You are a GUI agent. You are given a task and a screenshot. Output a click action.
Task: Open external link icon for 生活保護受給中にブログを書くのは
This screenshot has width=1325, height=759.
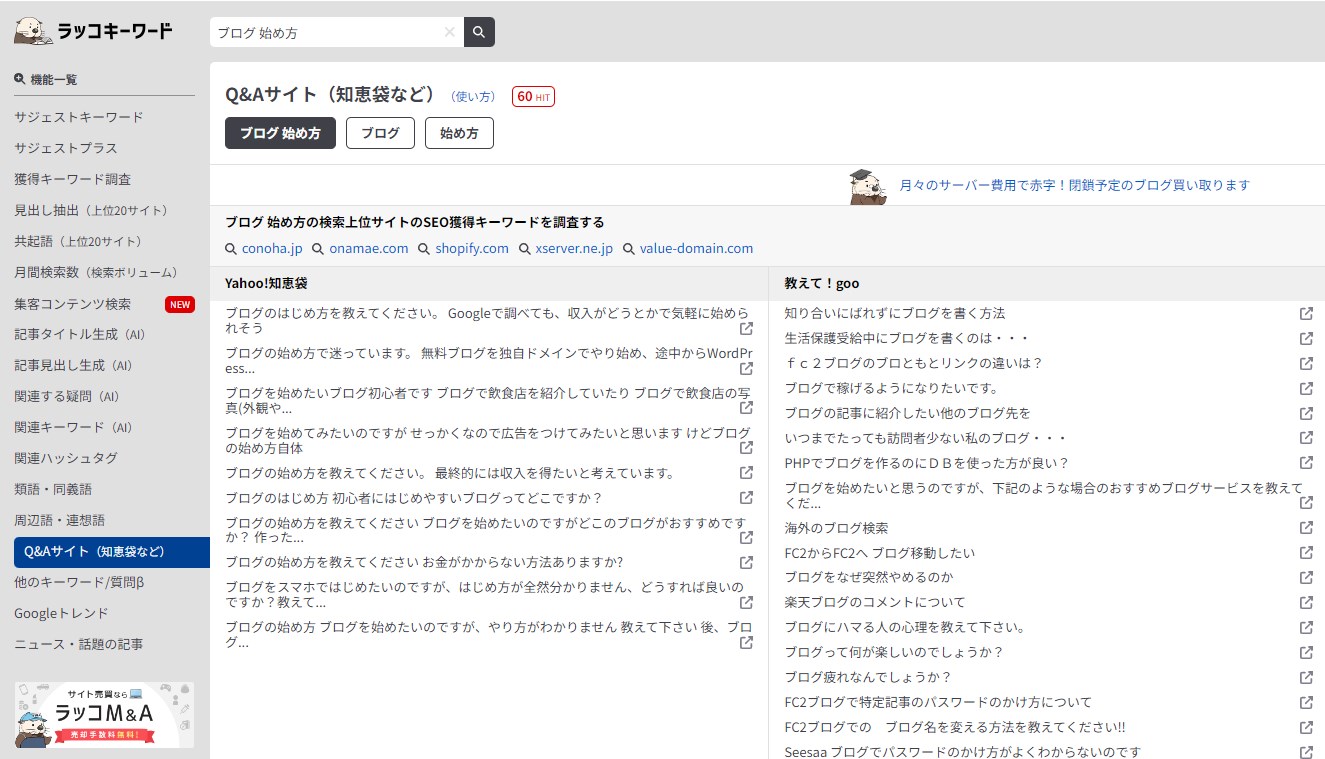pyautogui.click(x=1306, y=338)
